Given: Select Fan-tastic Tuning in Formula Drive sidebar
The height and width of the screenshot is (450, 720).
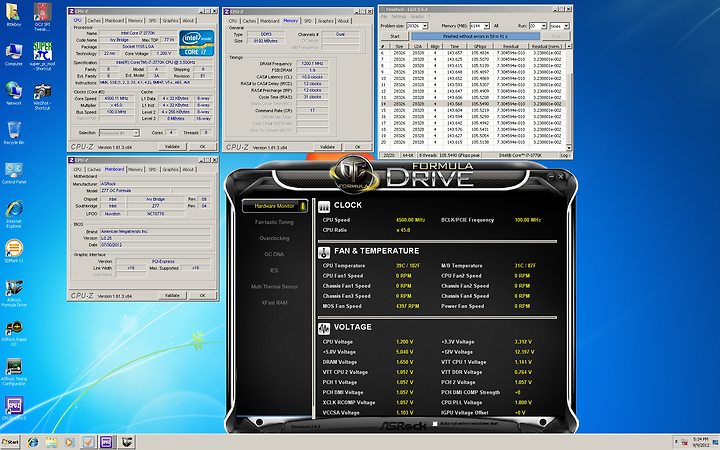Looking at the screenshot, I should click(x=274, y=222).
